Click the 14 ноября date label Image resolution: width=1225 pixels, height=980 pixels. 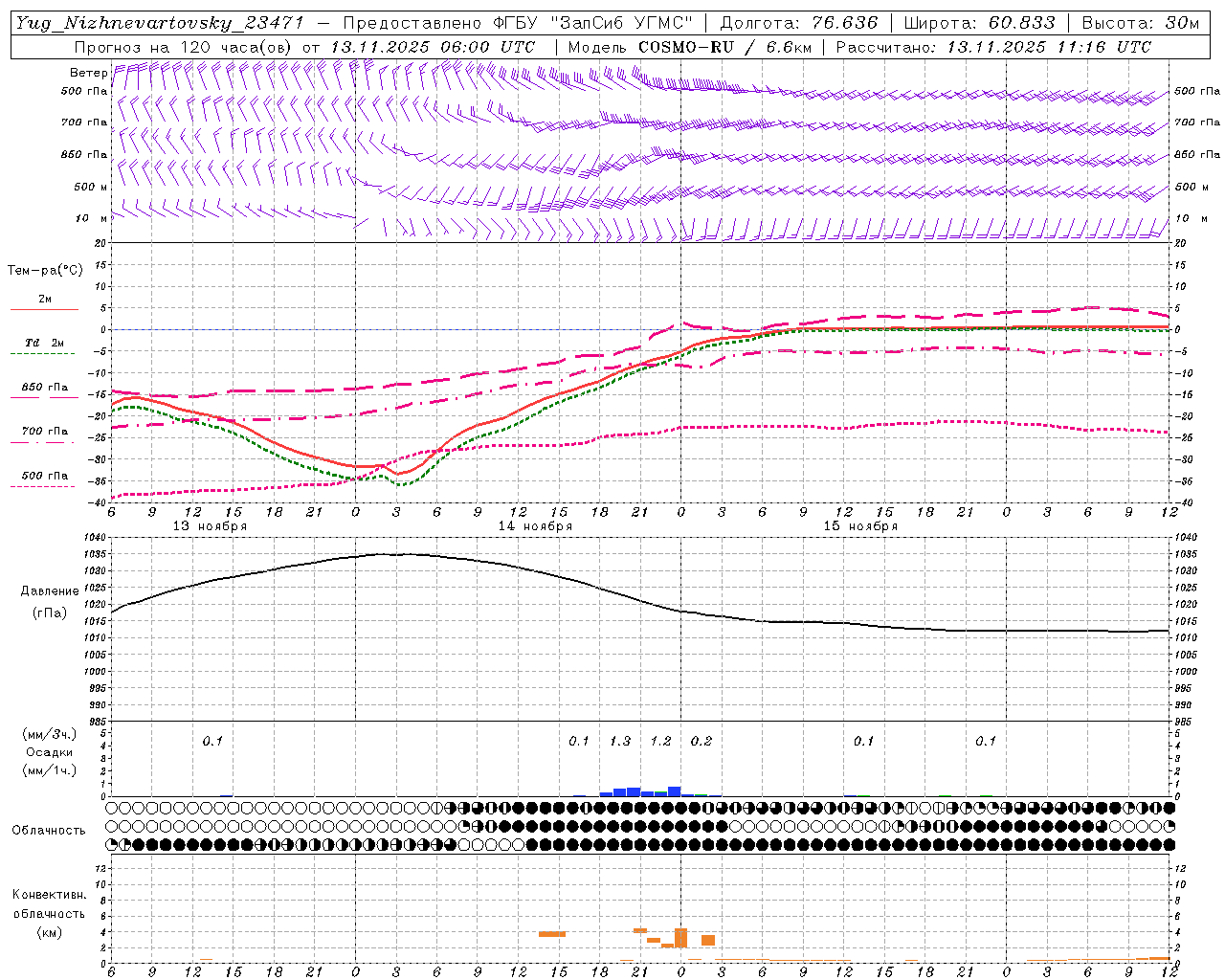535,526
